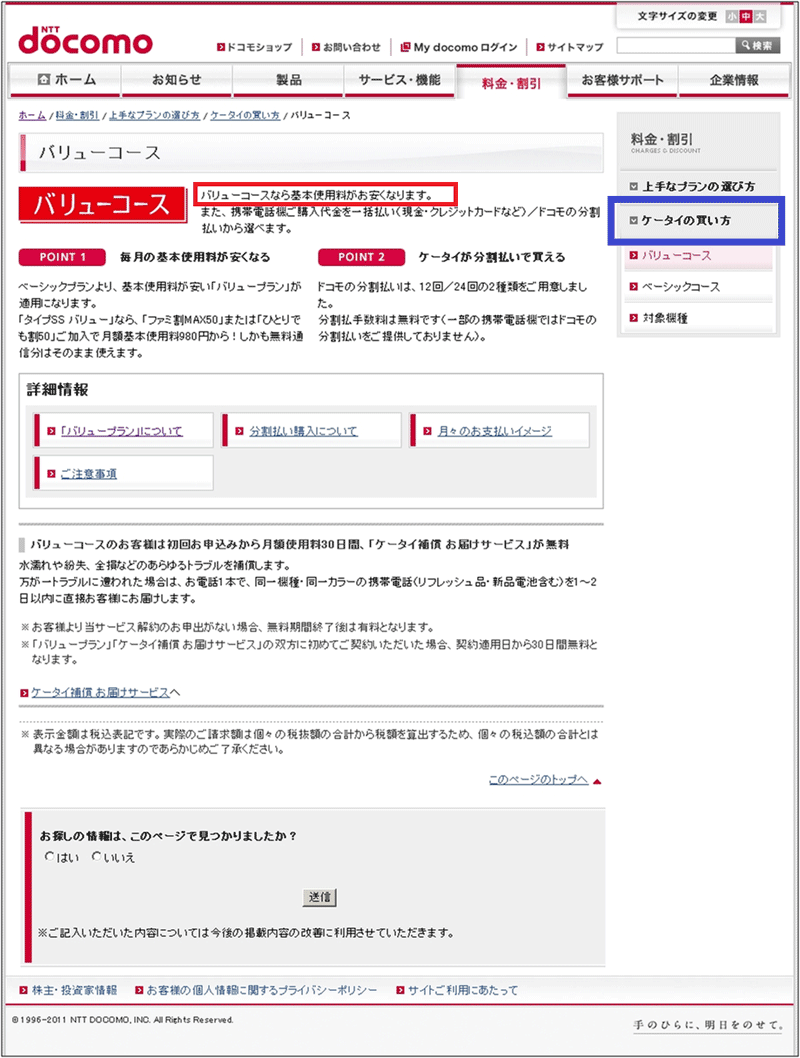Image resolution: width=800 pixels, height=1058 pixels.
Task: Click 料金・割引 in the breadcrumb
Action: pos(77,115)
